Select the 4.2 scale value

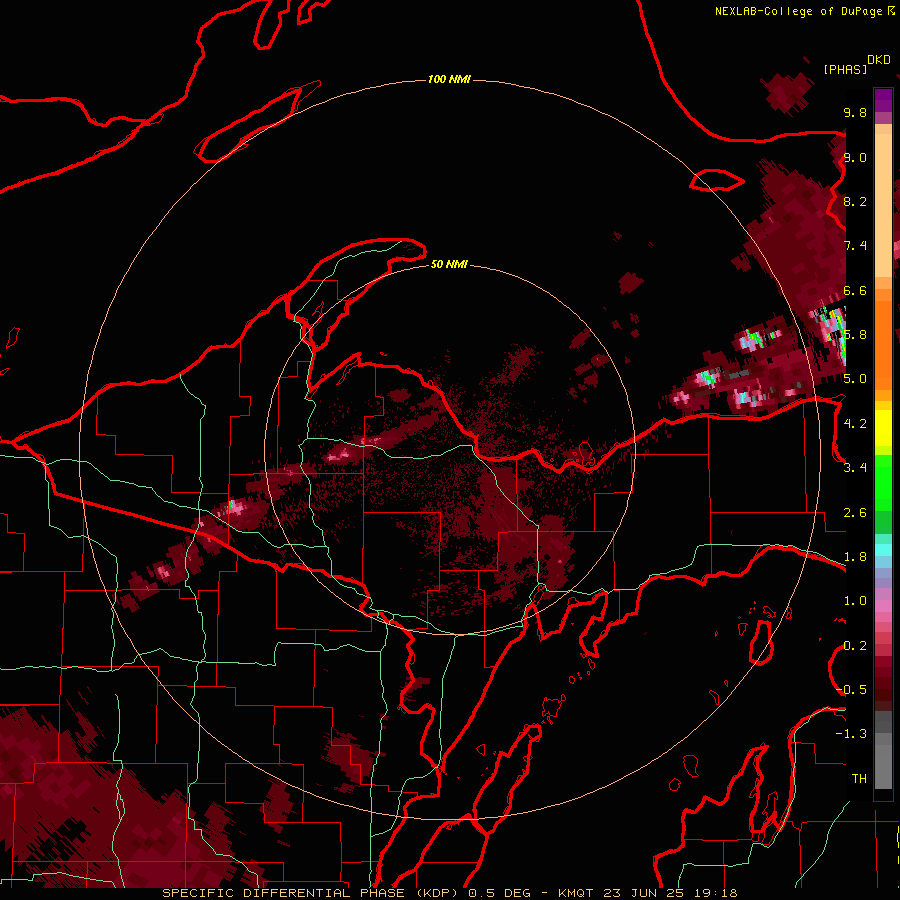tap(855, 424)
